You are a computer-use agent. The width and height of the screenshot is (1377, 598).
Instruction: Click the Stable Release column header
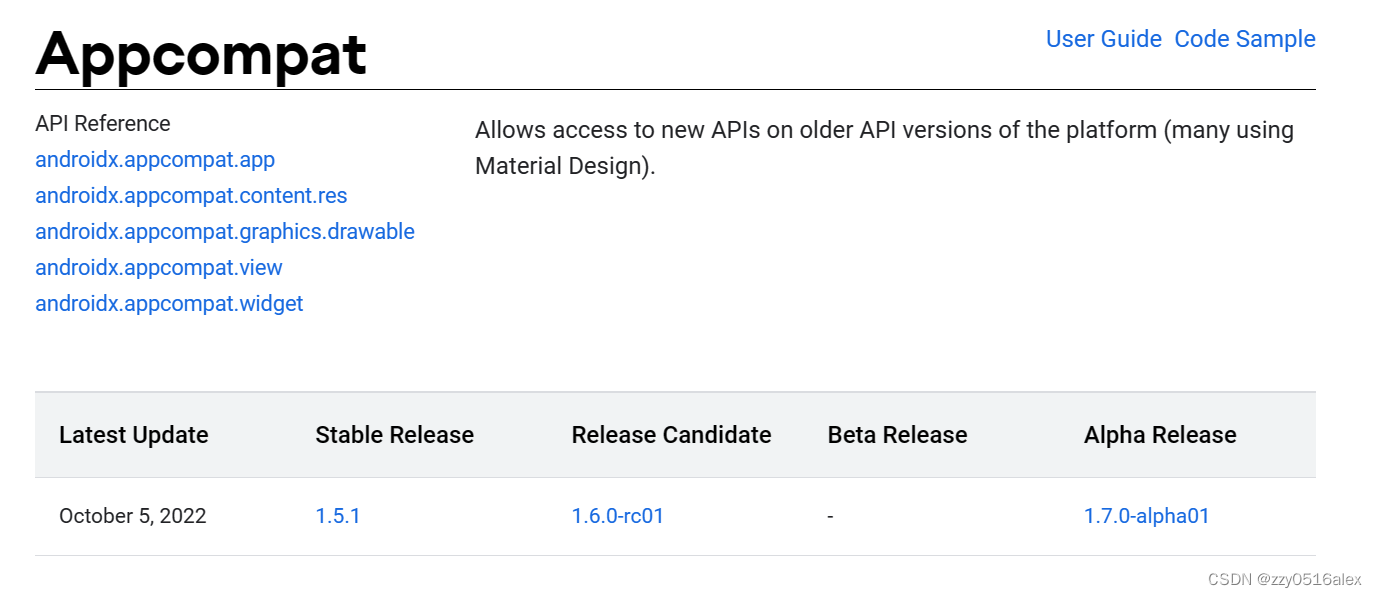pos(394,435)
